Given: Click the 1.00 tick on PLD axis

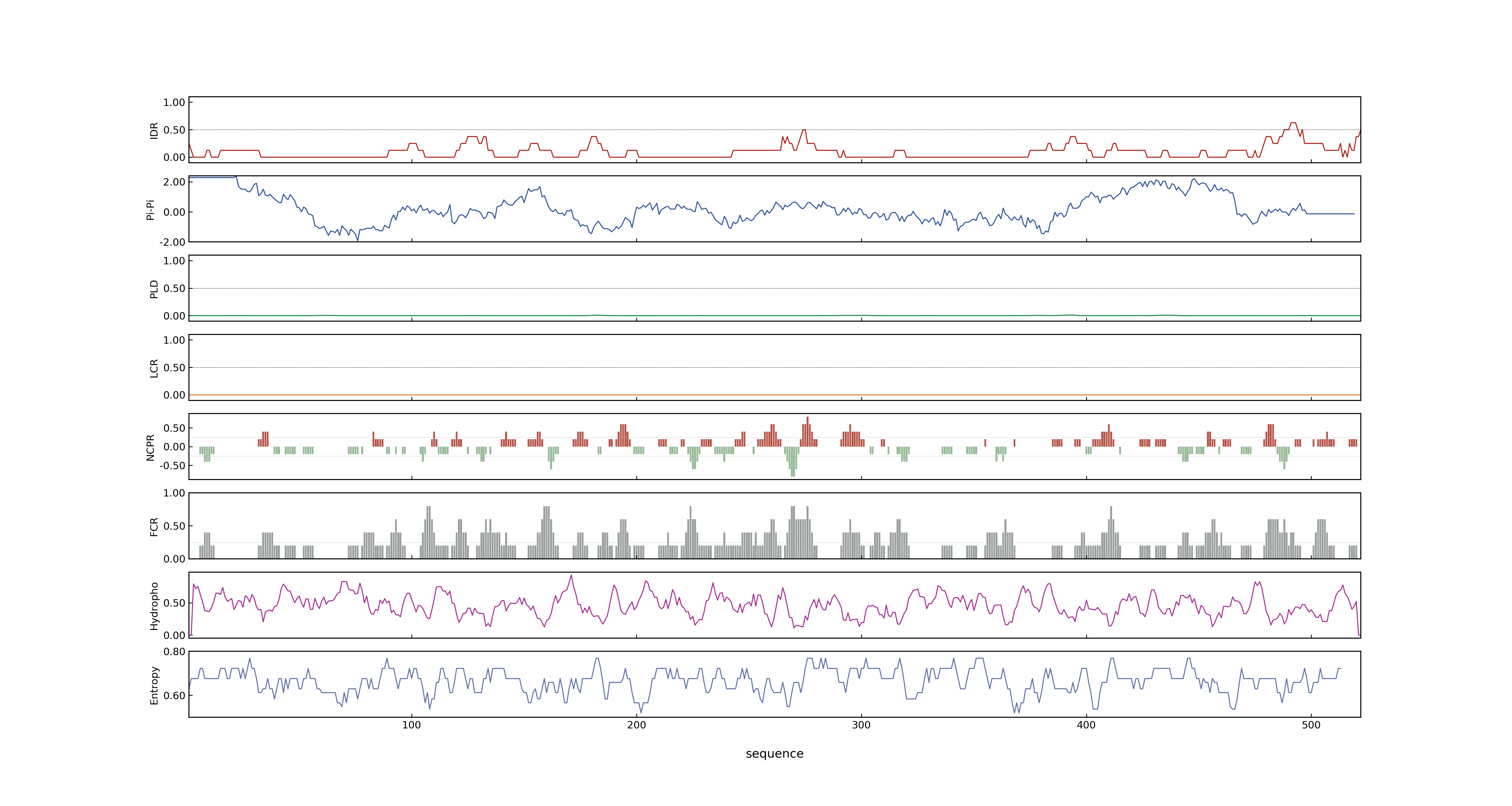Looking at the screenshot, I should [x=174, y=261].
